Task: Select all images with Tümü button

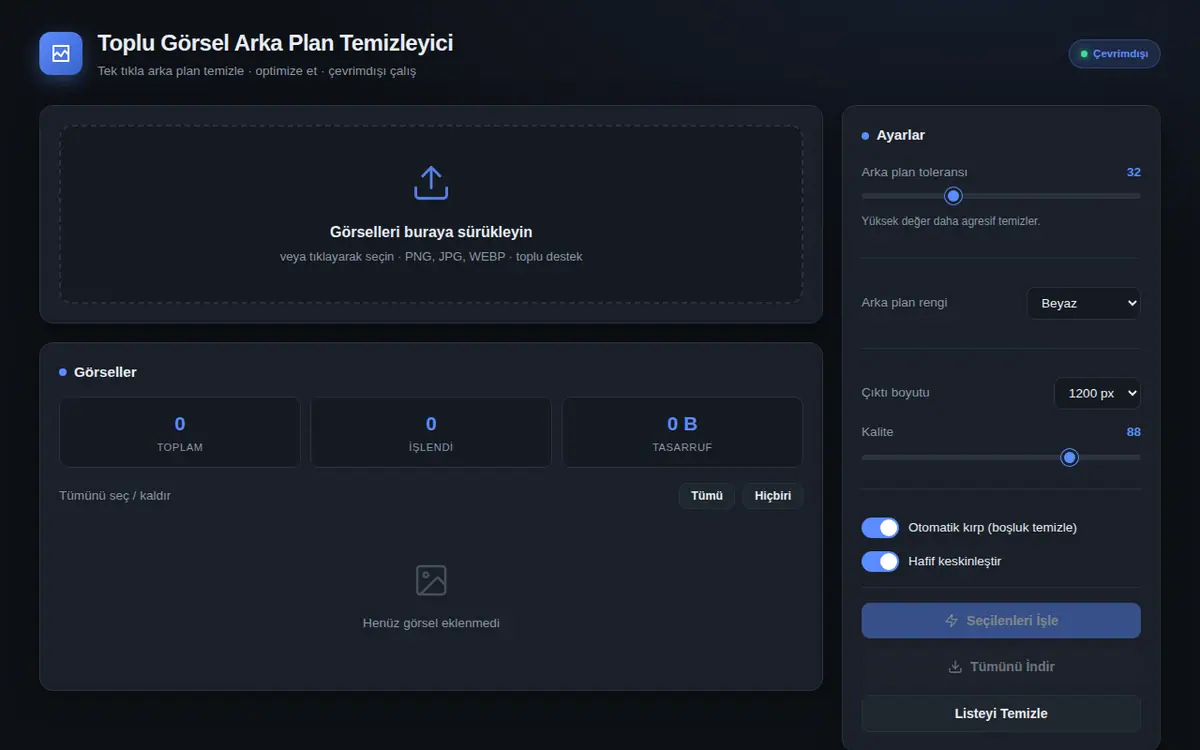Action: (x=707, y=496)
